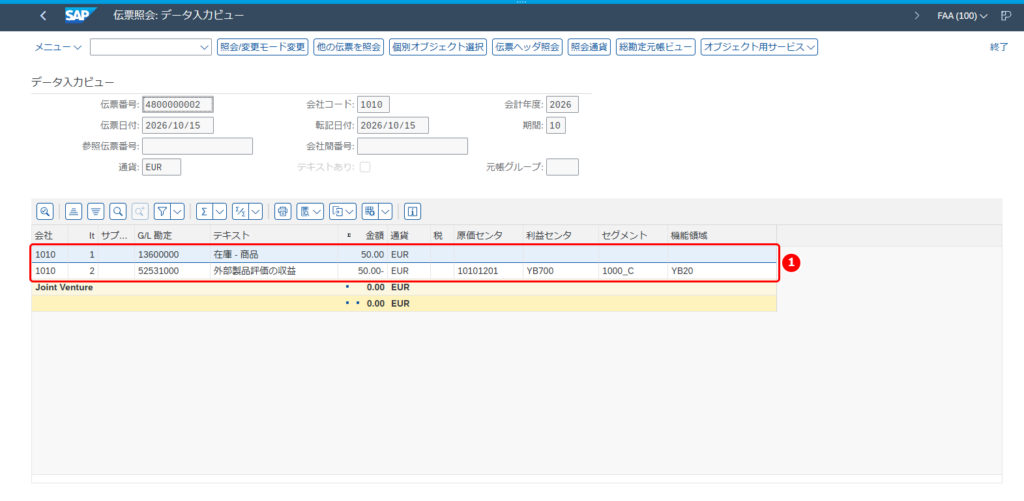Viewport: 1024px width, 501px height.
Task: Click the 通貨 field EUR
Action: 161,167
